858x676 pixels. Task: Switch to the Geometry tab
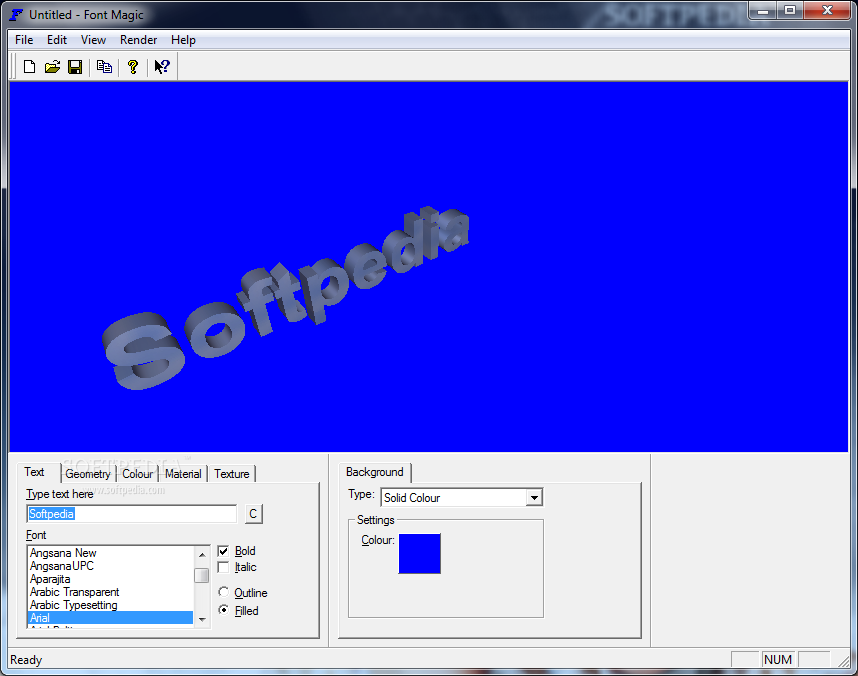coord(88,474)
